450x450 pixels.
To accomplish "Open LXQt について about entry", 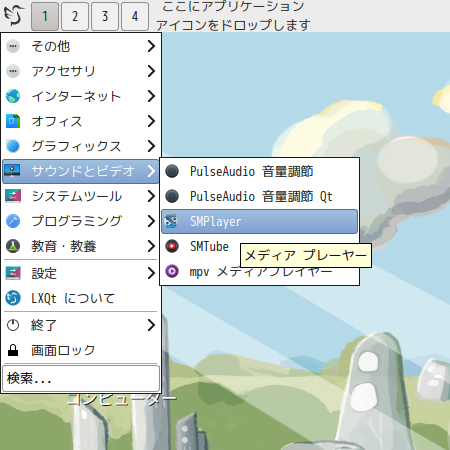I will point(81,298).
